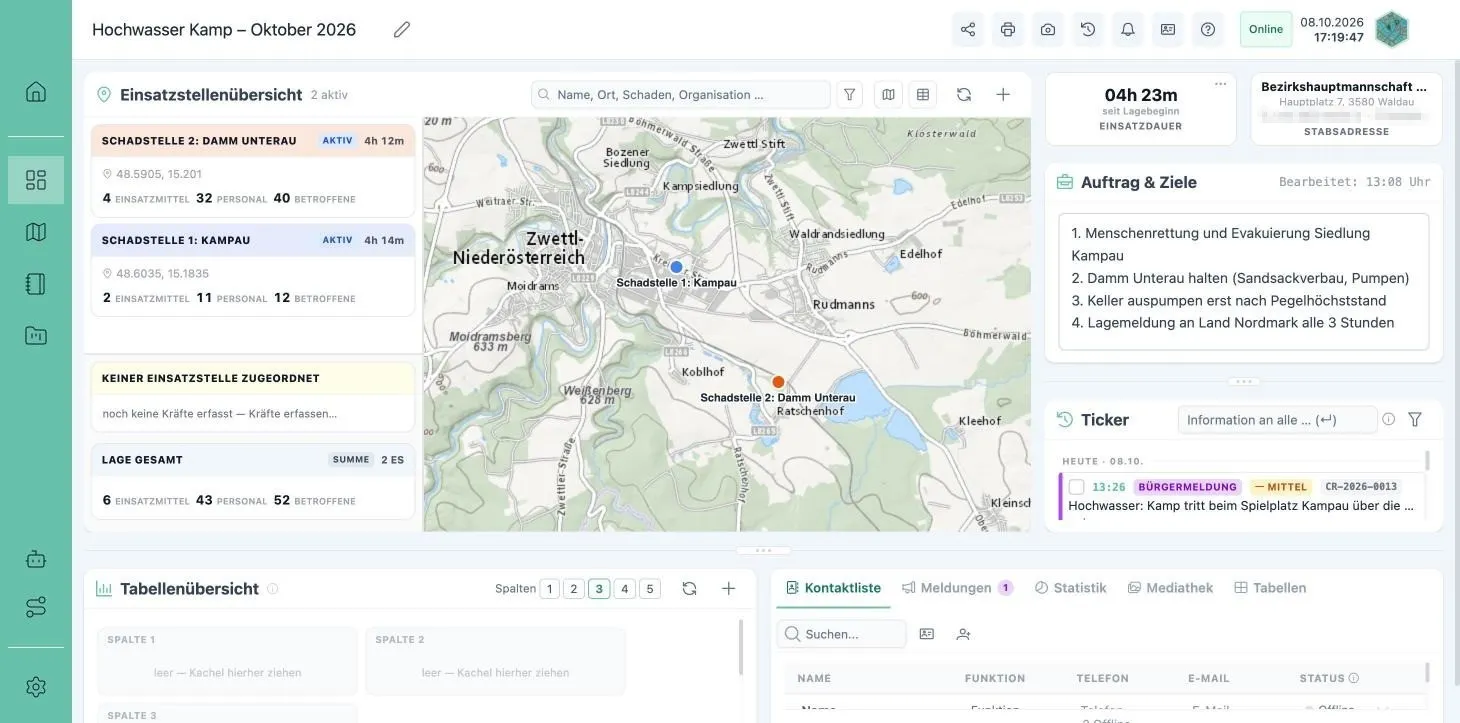1460x723 pixels.
Task: Open the contact card icon in the header
Action: coord(1168,30)
